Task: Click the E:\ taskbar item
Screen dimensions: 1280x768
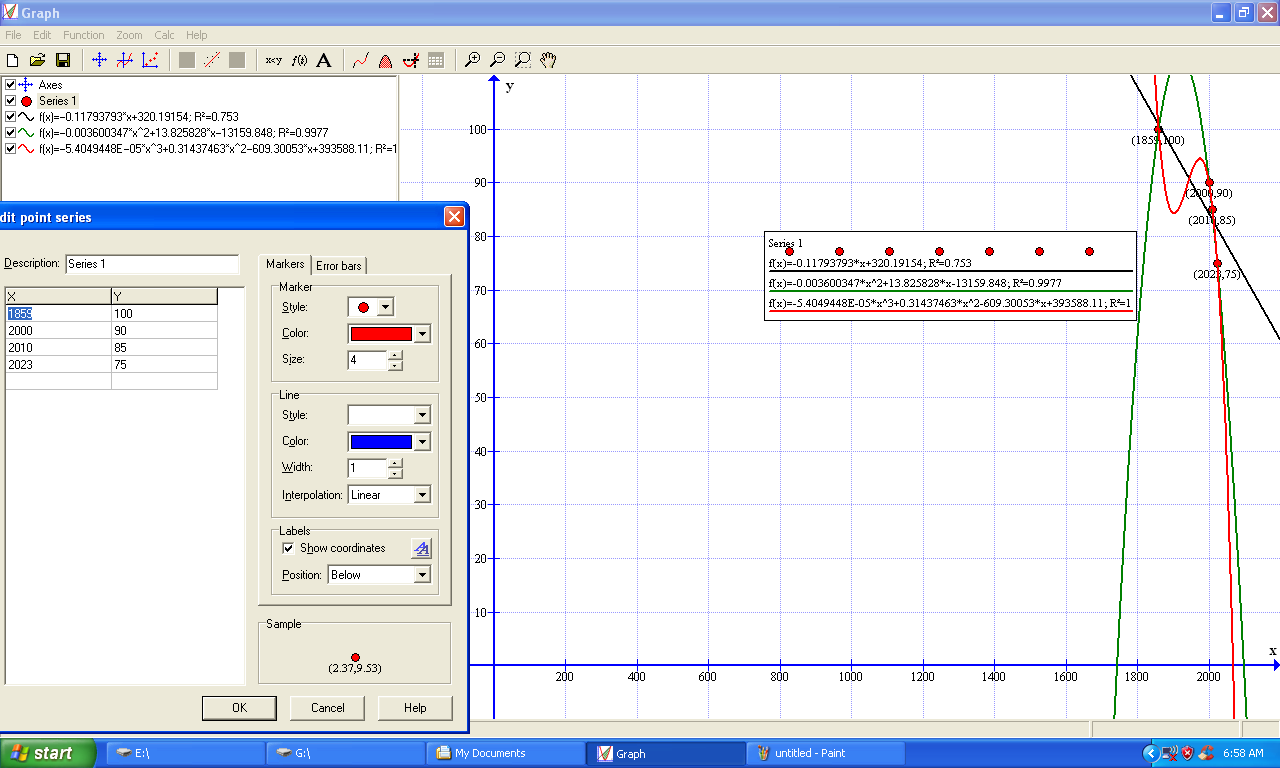Action: (x=185, y=754)
